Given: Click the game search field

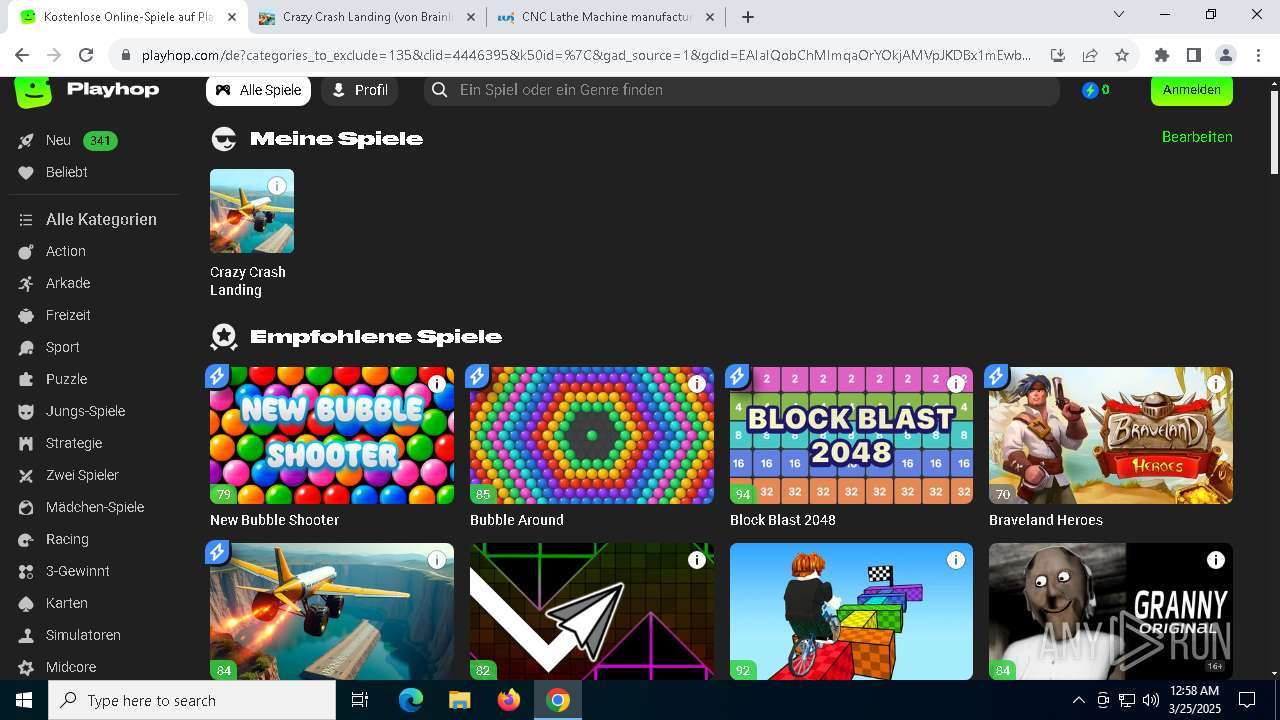Looking at the screenshot, I should point(741,90).
